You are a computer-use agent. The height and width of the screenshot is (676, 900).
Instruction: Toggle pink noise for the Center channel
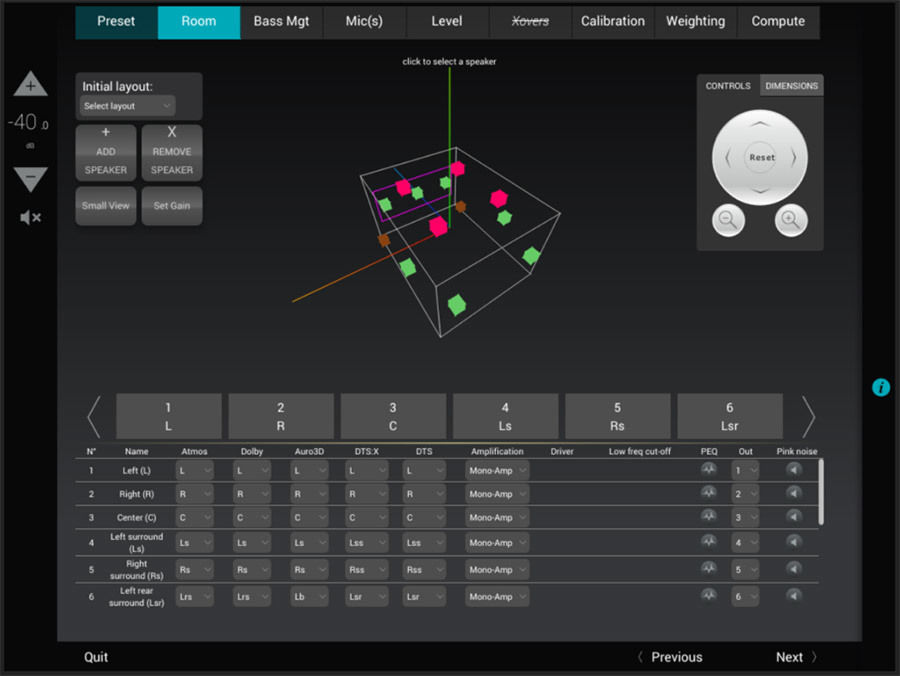click(x=794, y=517)
